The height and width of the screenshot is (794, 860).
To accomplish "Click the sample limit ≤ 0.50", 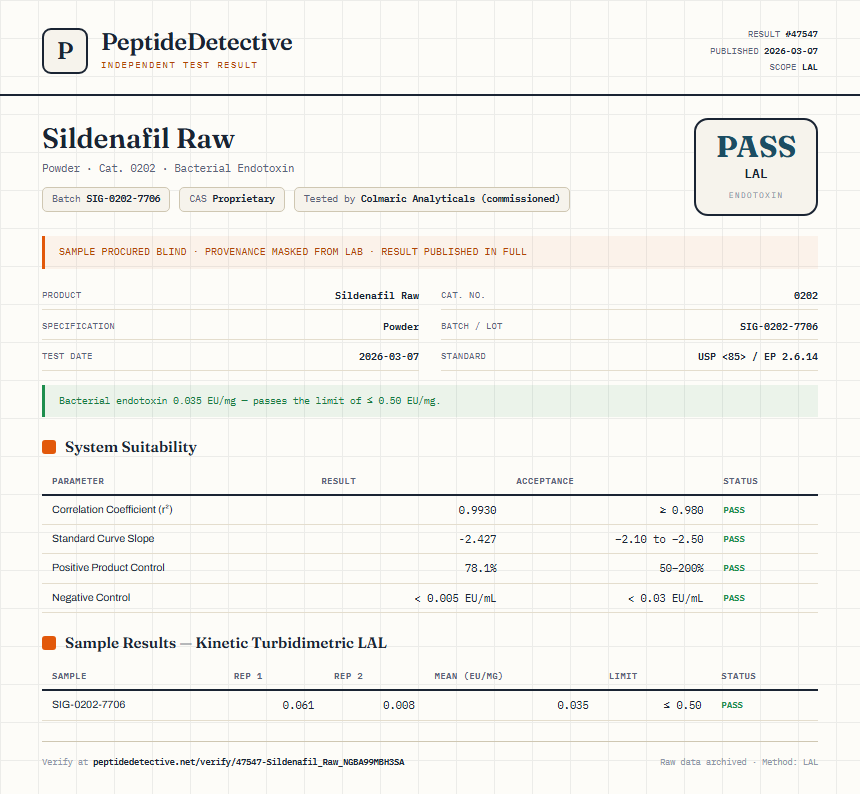I will point(682,705).
